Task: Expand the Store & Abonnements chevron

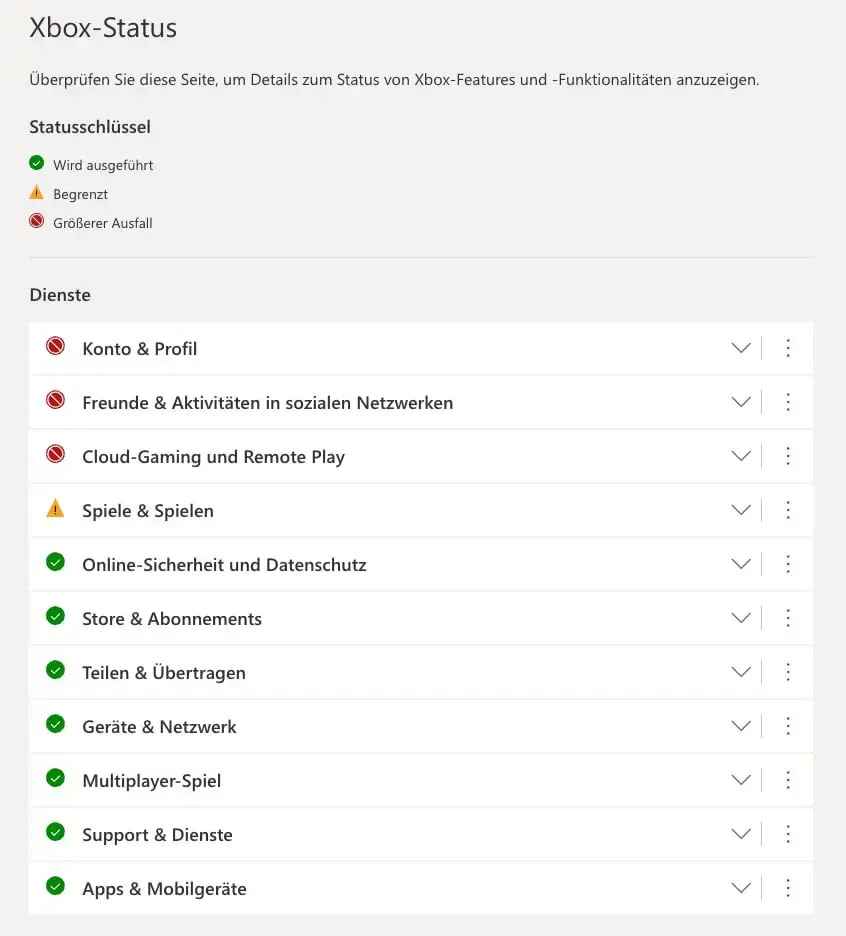Action: tap(741, 618)
